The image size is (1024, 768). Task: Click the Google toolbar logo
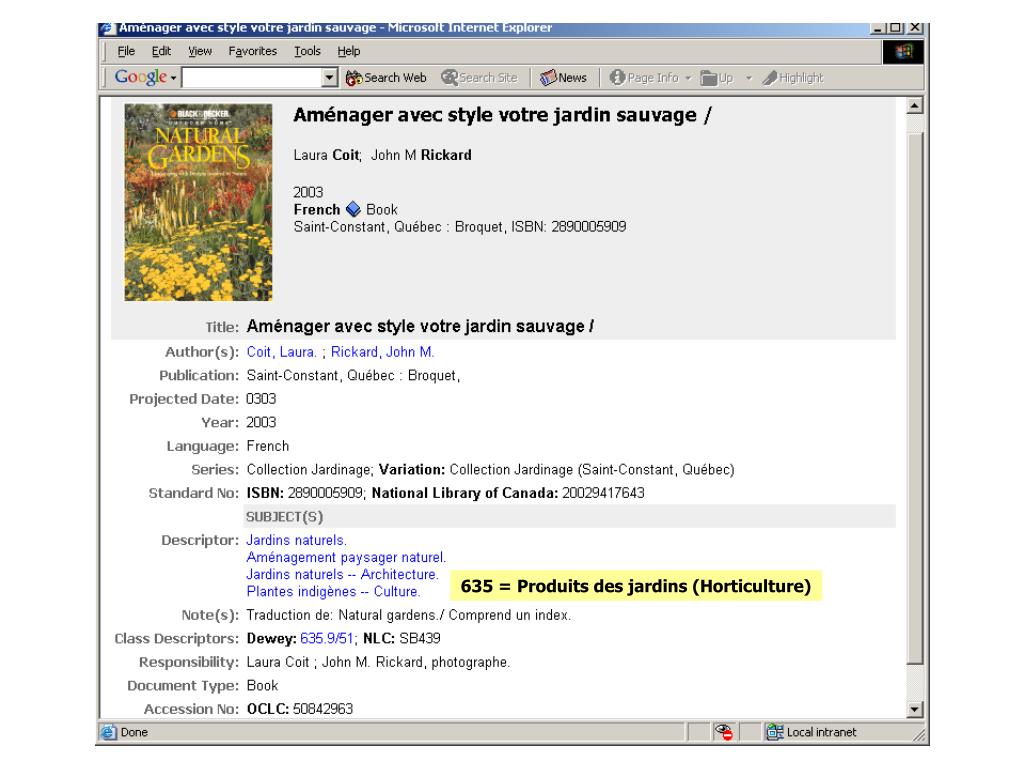point(140,77)
